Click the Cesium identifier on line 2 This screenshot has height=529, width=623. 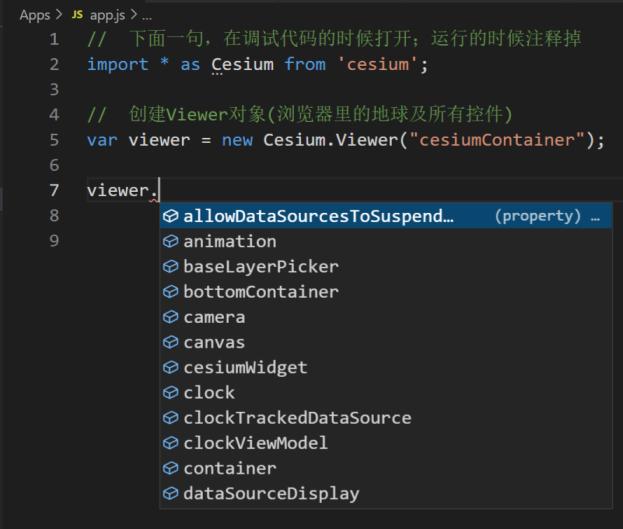click(x=242, y=64)
